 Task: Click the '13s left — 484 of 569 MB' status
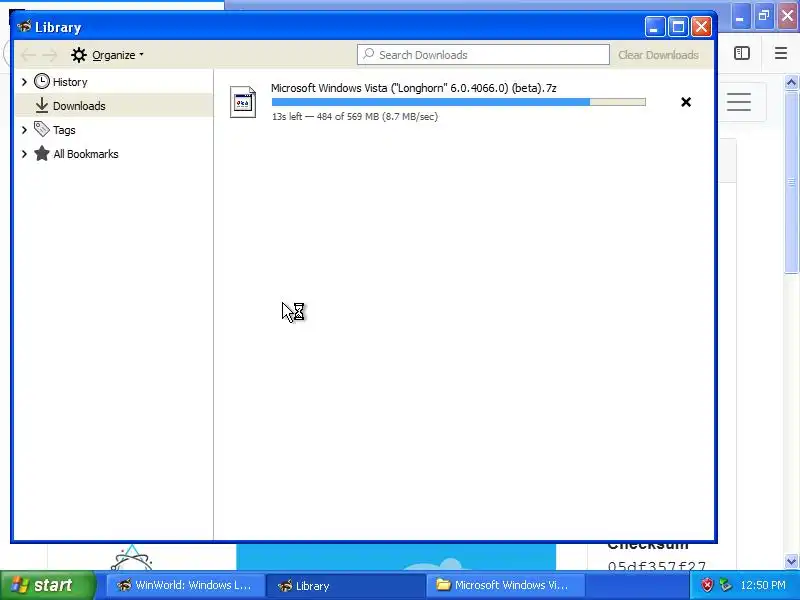pyautogui.click(x=355, y=116)
